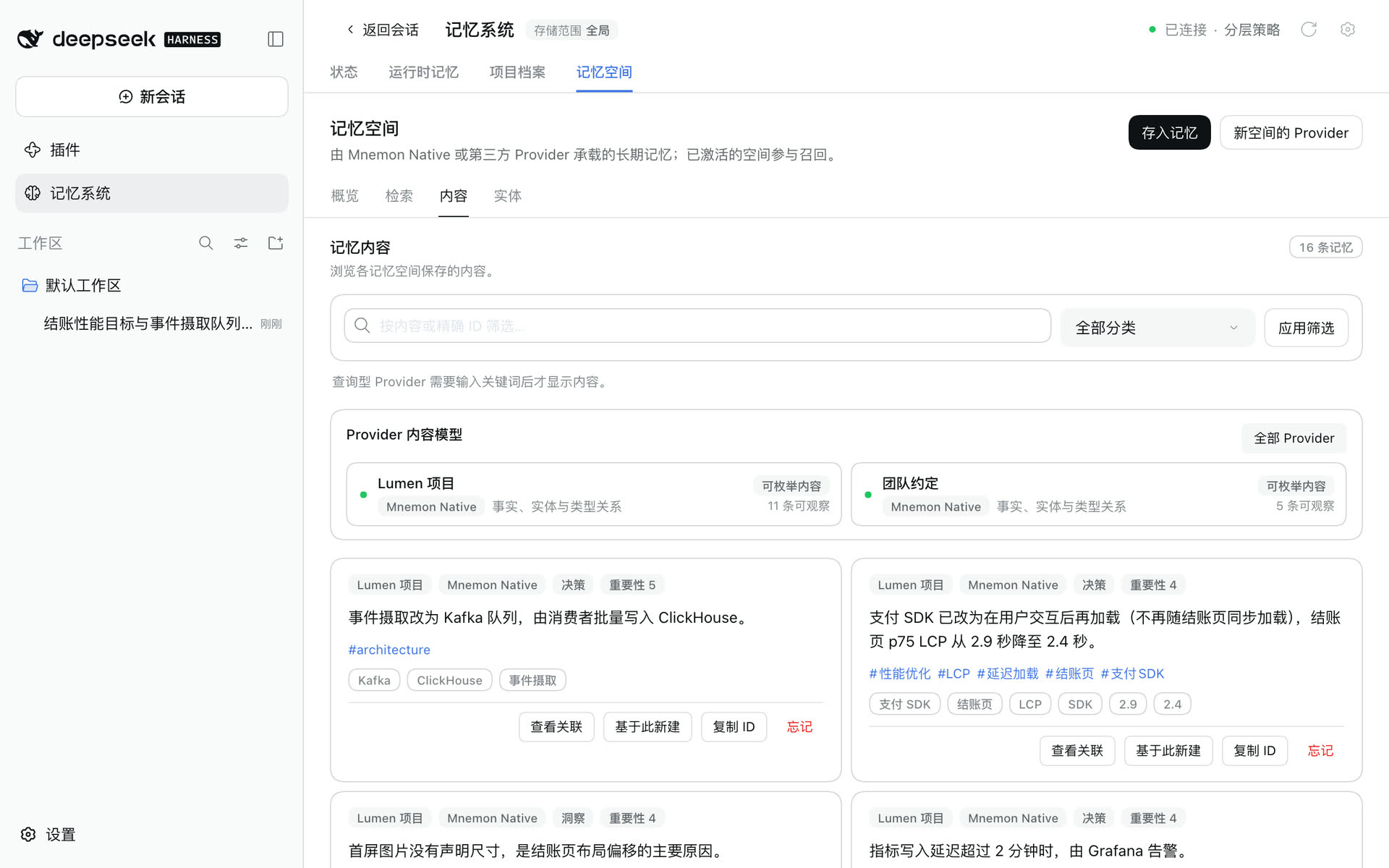Switch to the 状态 tab
This screenshot has height=868, width=1389.
(x=344, y=72)
